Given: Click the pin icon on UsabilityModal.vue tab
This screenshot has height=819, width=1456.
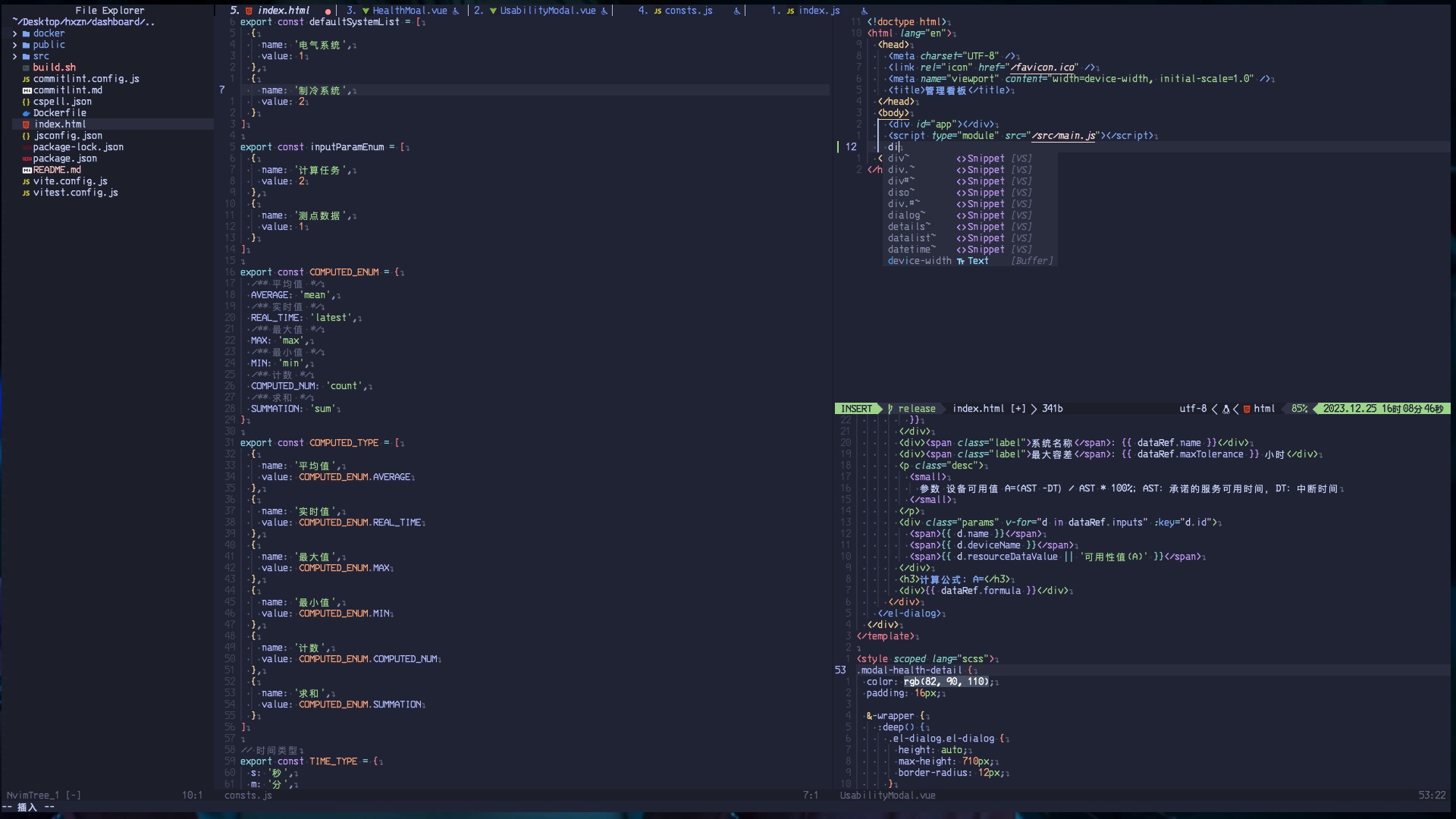Looking at the screenshot, I should [604, 11].
